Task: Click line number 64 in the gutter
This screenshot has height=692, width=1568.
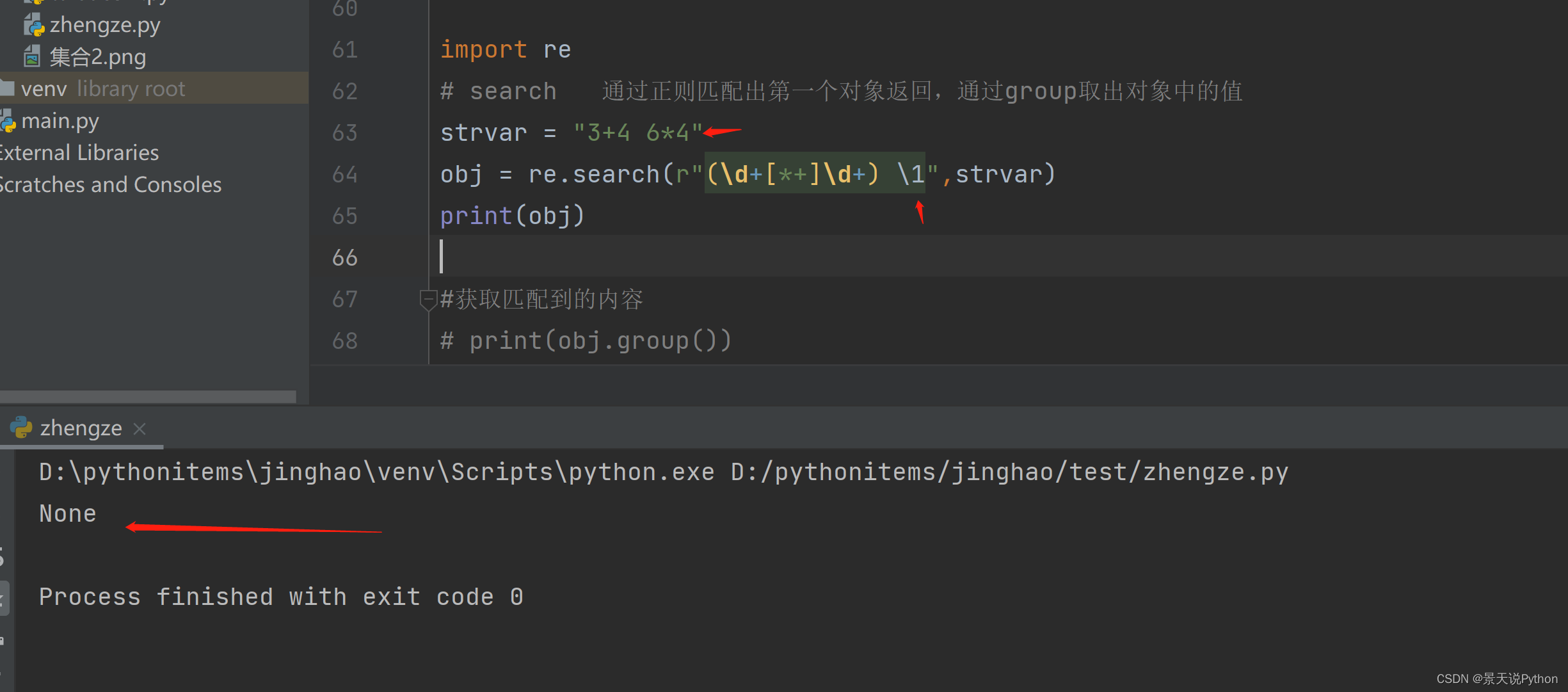Action: coord(344,174)
